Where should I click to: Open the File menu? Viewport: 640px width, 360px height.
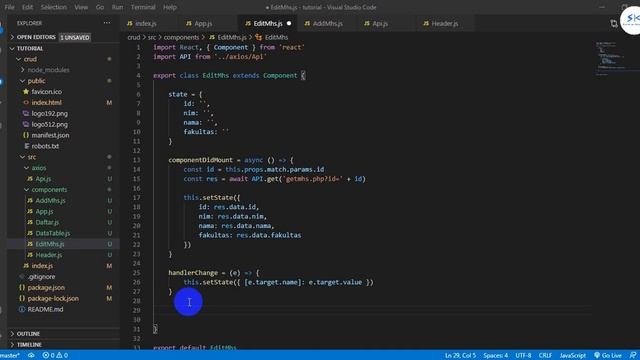[x=9, y=7]
